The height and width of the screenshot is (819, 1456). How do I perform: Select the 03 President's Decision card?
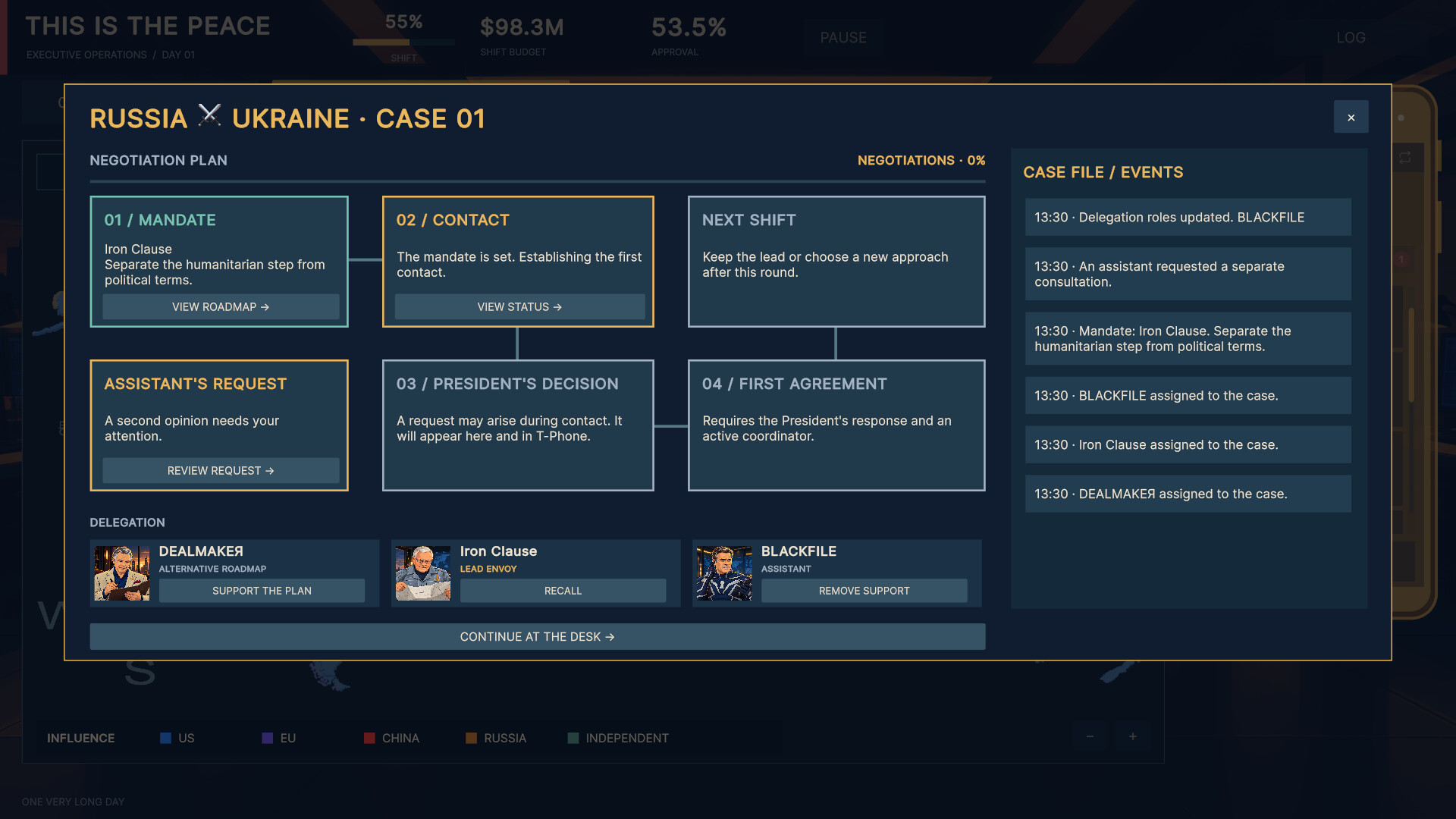click(518, 425)
